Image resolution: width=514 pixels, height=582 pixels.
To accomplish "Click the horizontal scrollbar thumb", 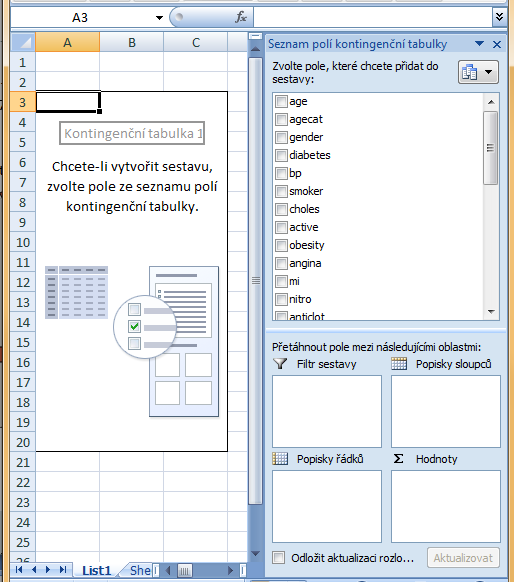I will click(185, 570).
